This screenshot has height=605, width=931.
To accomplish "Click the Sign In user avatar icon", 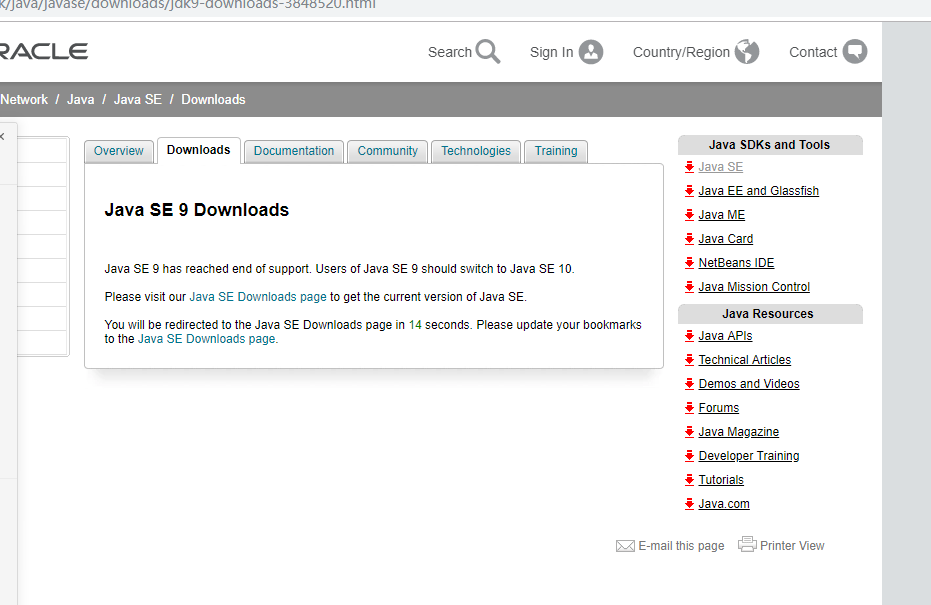I will point(591,52).
